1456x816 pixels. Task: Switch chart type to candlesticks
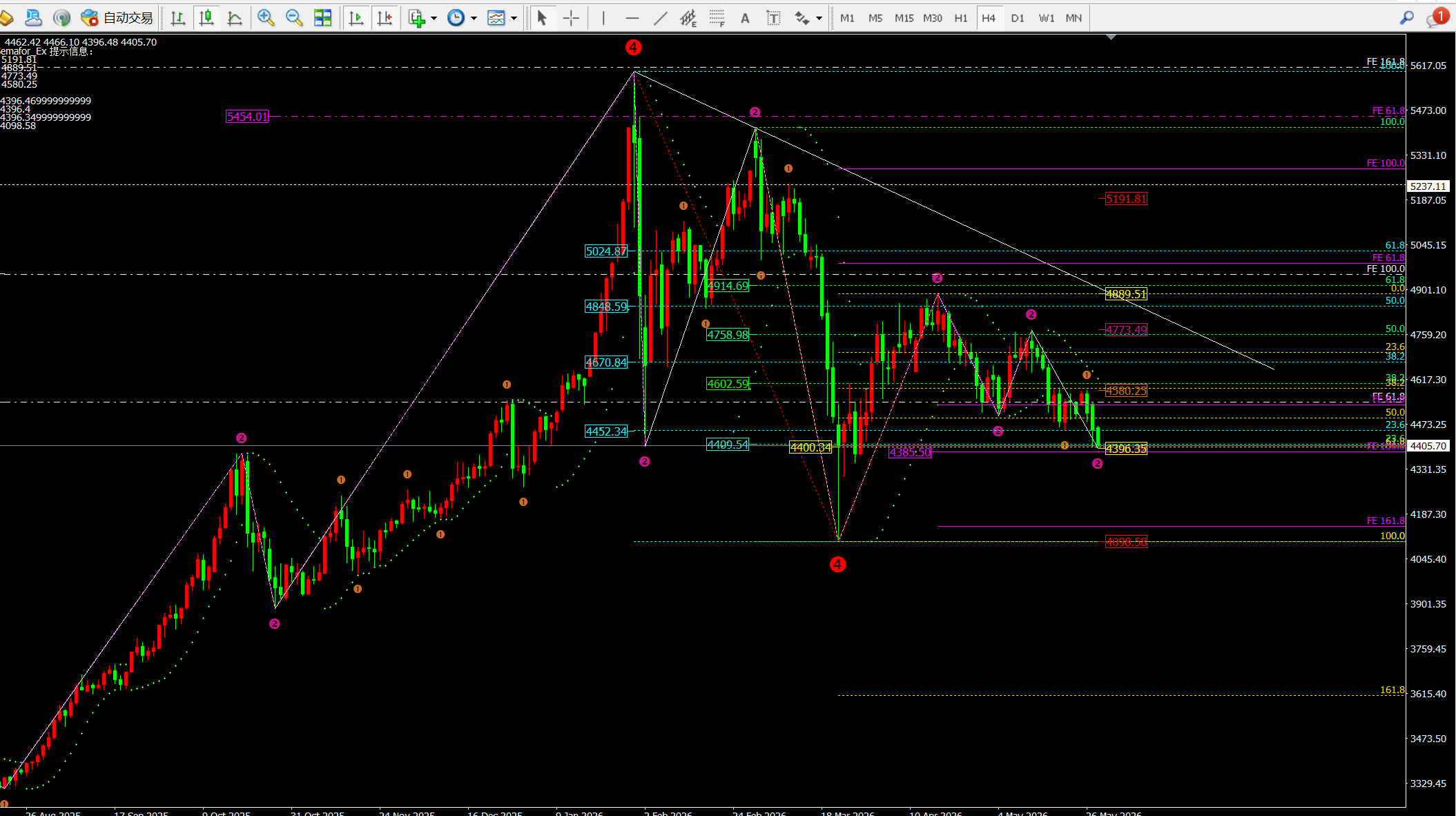tap(206, 18)
